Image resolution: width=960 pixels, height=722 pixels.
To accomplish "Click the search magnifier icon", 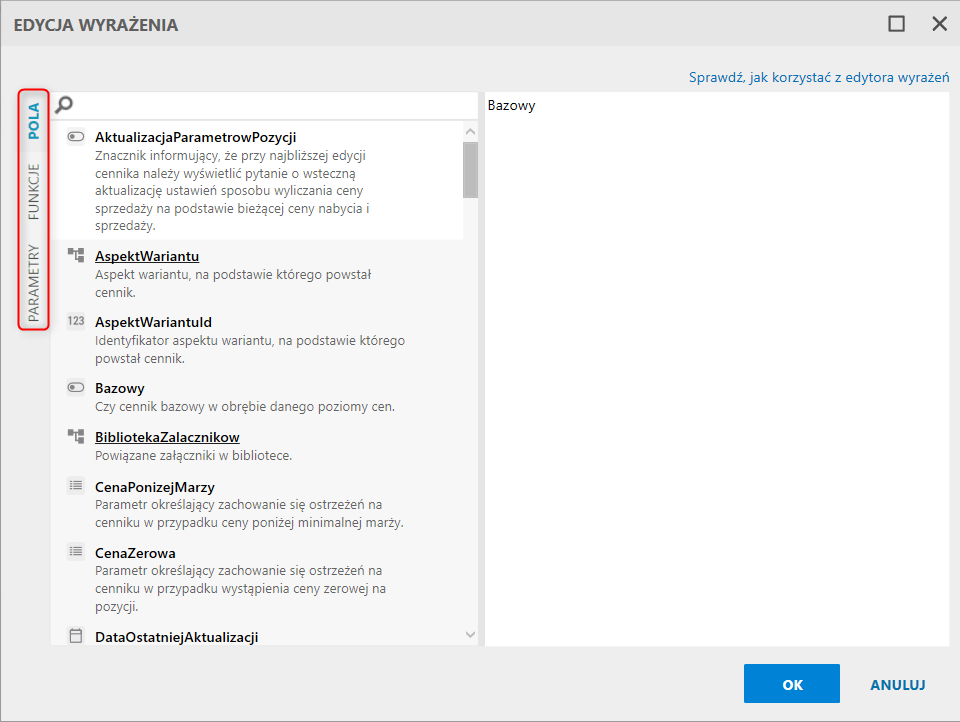I will point(64,104).
